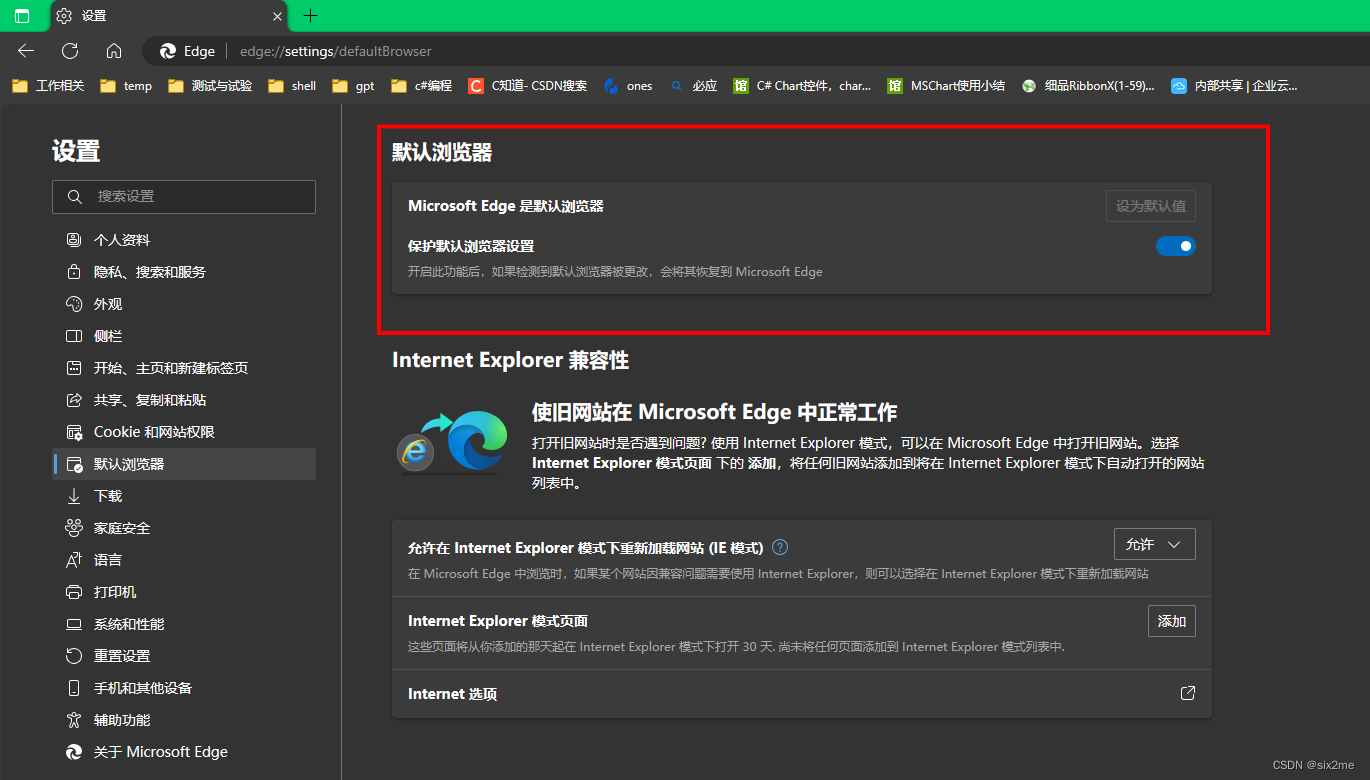Open shell bookmark folder
The image size is (1370, 780).
point(292,86)
